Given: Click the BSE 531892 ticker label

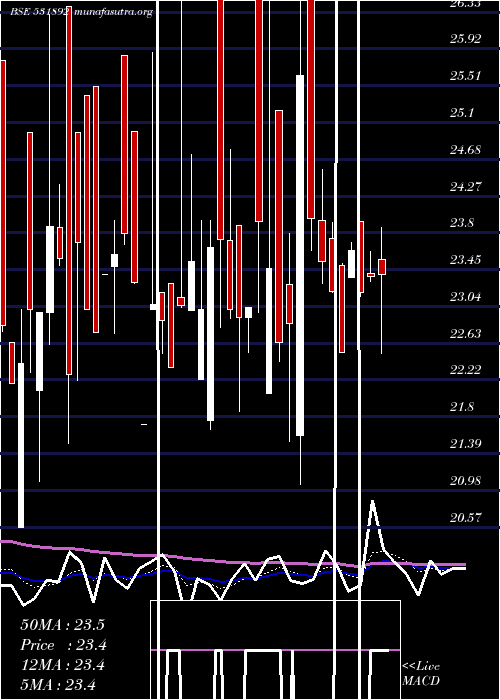Looking at the screenshot, I should tap(40, 12).
